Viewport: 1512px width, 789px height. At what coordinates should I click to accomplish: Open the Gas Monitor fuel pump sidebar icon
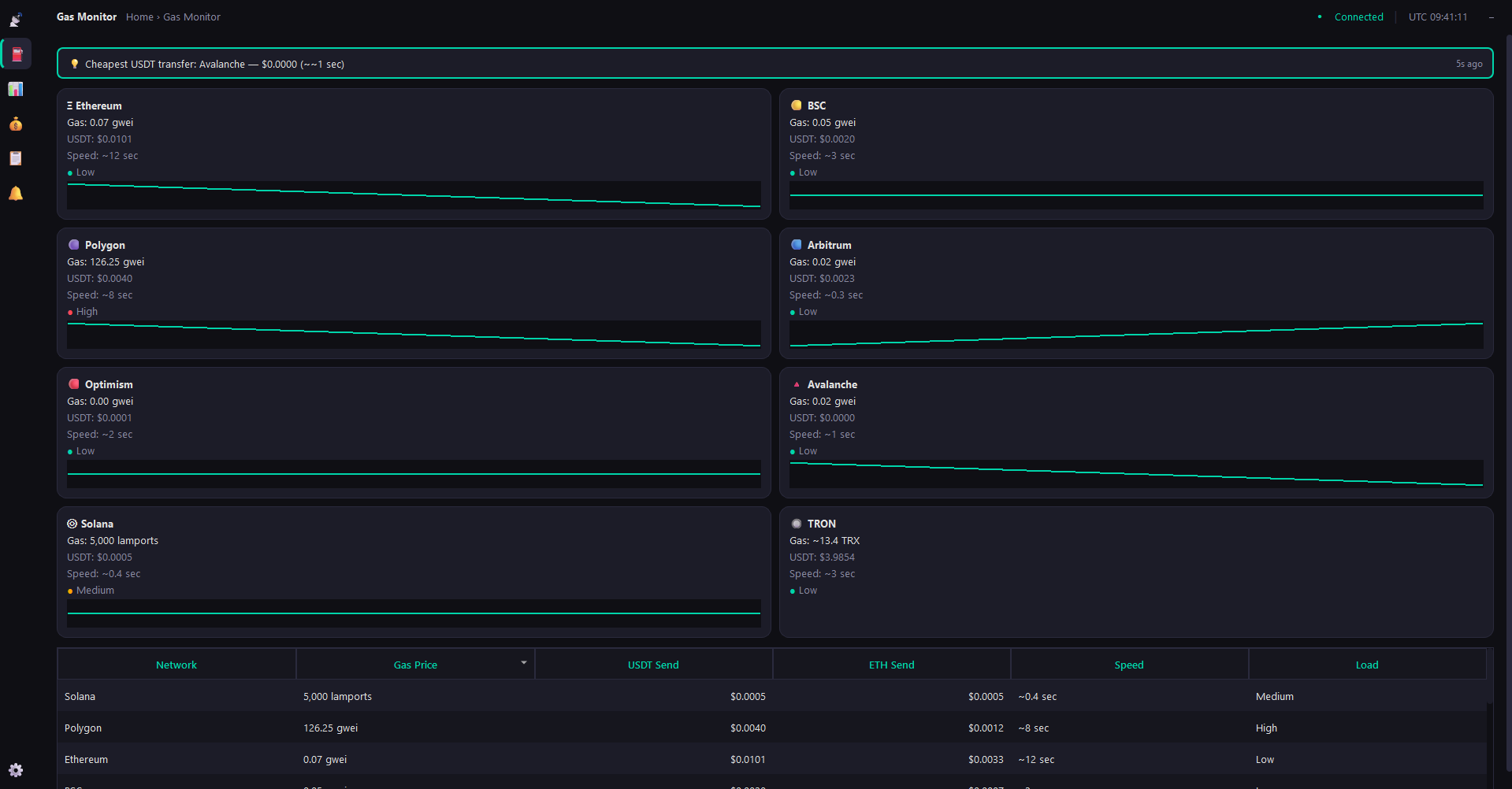pyautogui.click(x=16, y=54)
